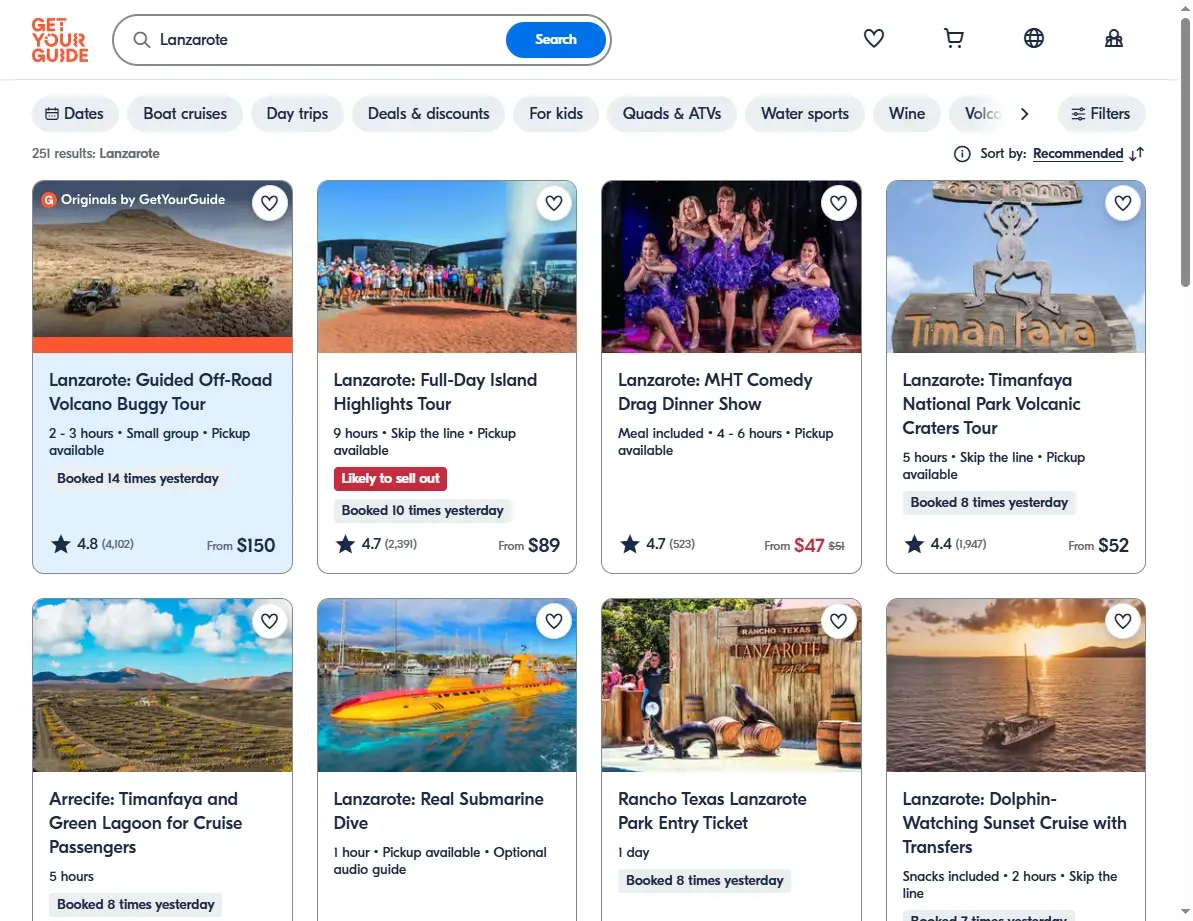Select the Deals & discounts chip
1193x921 pixels.
[428, 113]
